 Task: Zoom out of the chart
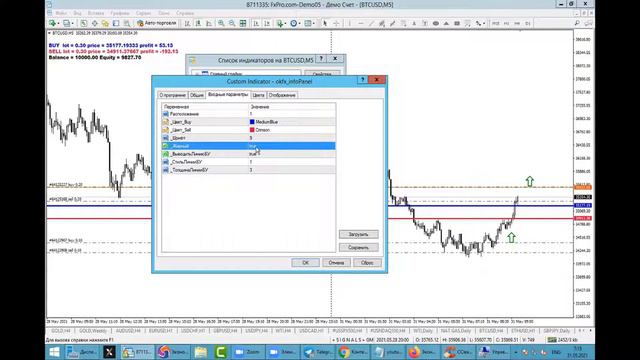(232, 23)
